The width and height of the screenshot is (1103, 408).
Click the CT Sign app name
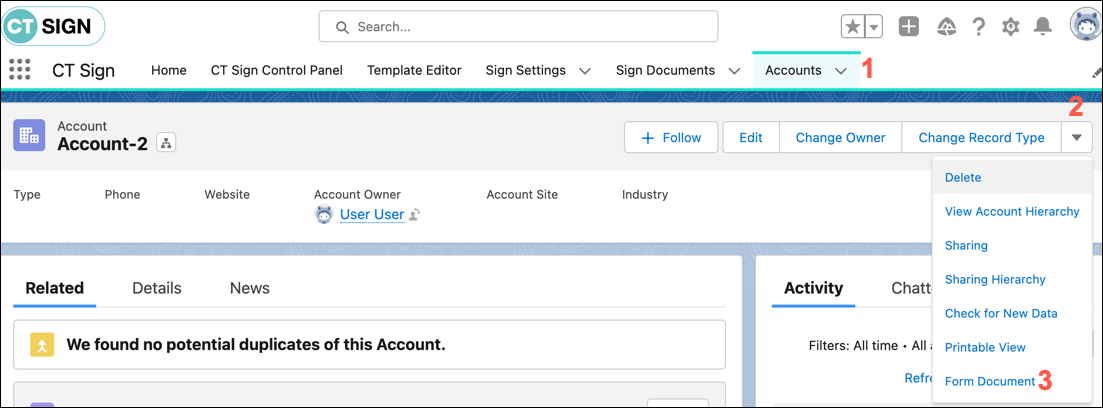[83, 70]
